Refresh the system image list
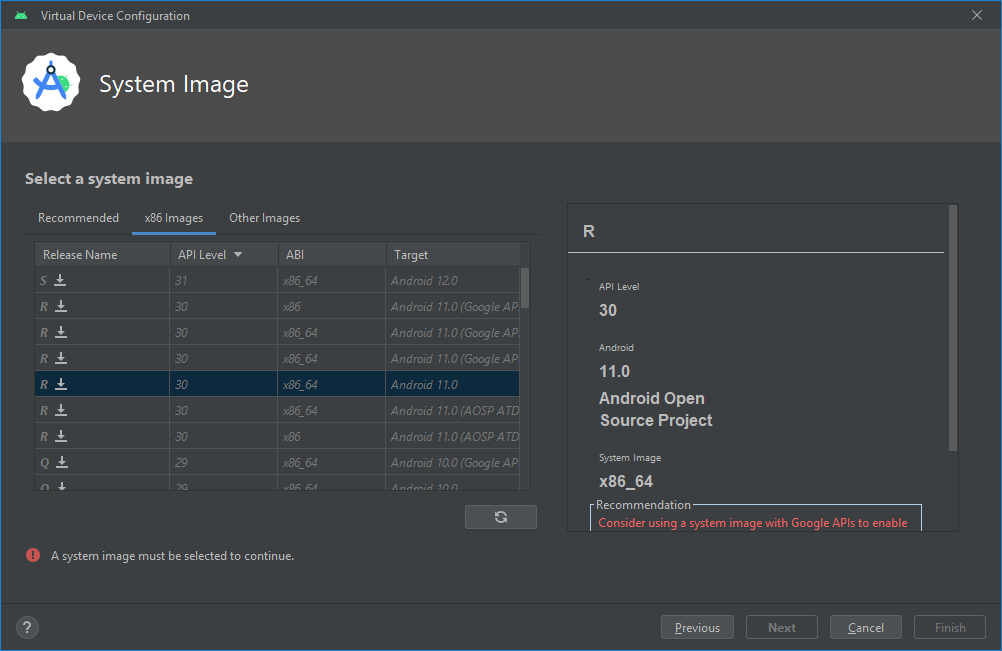Viewport: 1002px width, 651px height. tap(501, 517)
